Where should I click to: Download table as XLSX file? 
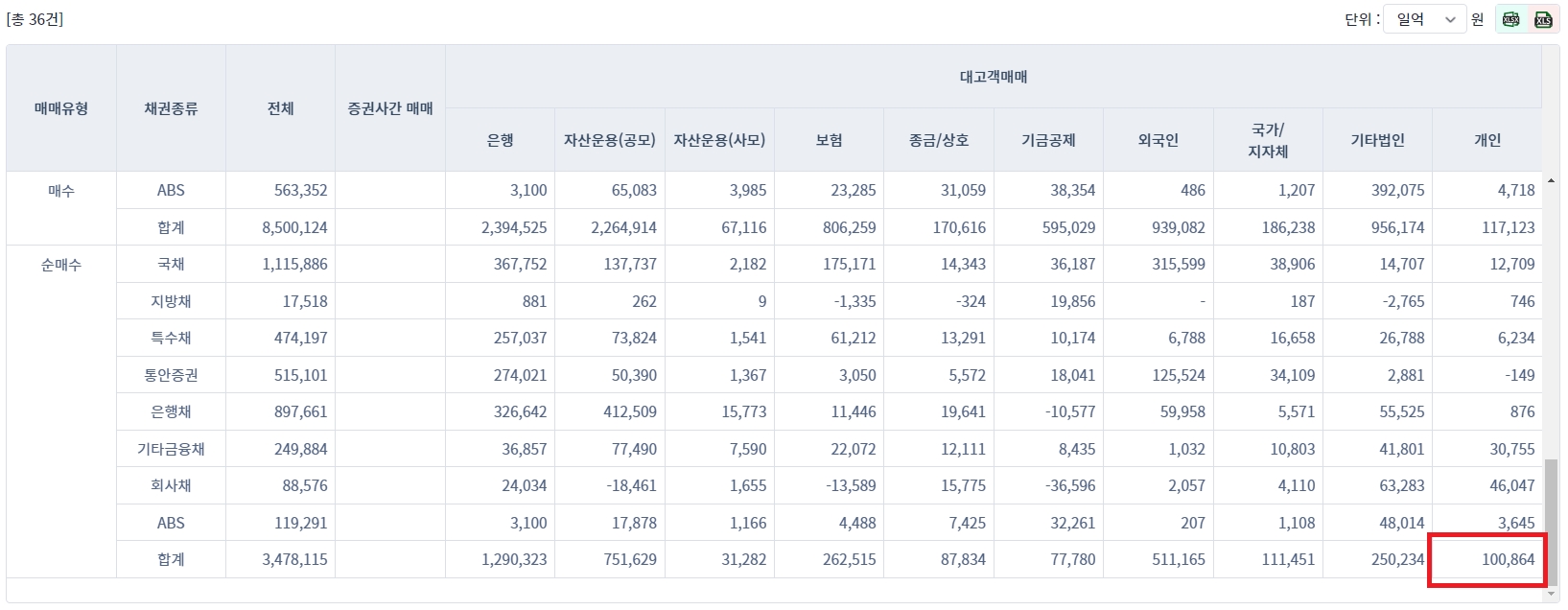pyautogui.click(x=1511, y=19)
